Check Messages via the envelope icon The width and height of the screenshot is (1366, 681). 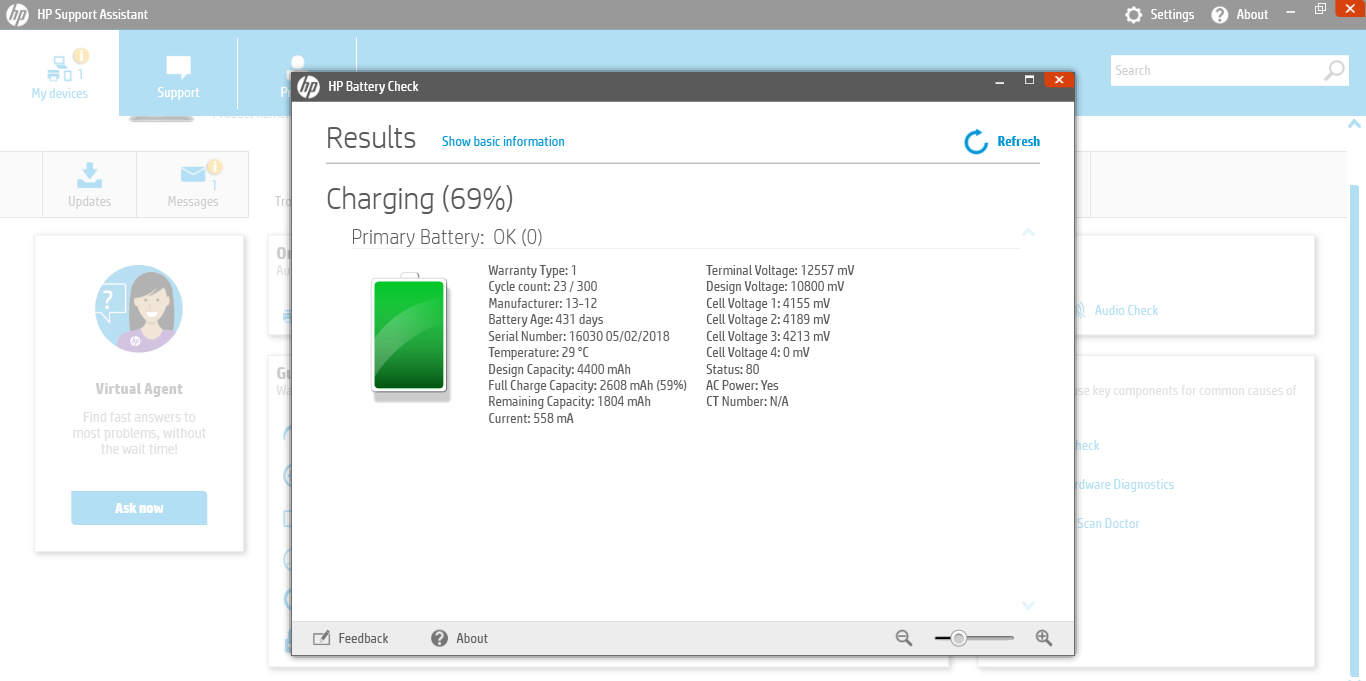pyautogui.click(x=191, y=175)
